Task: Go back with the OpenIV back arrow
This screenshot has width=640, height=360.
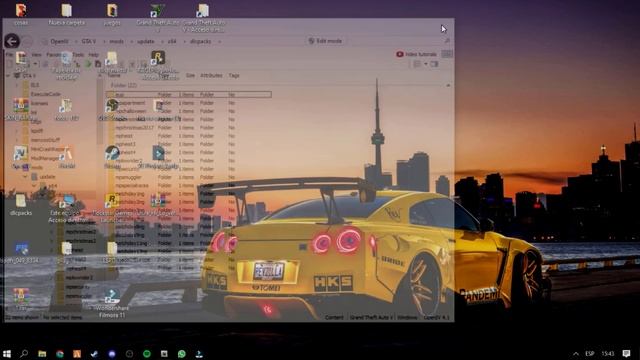Action: pyautogui.click(x=12, y=41)
